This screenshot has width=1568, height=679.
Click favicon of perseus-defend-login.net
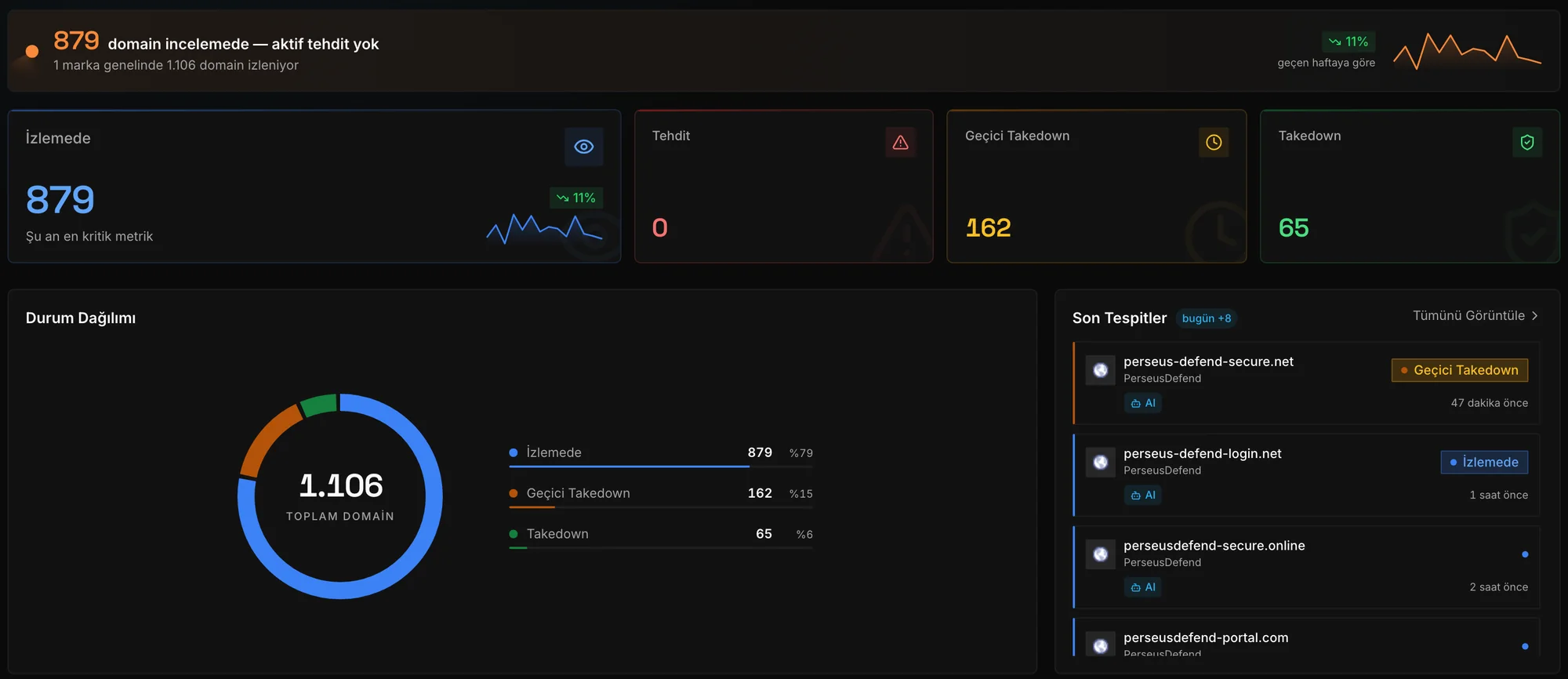(1100, 462)
